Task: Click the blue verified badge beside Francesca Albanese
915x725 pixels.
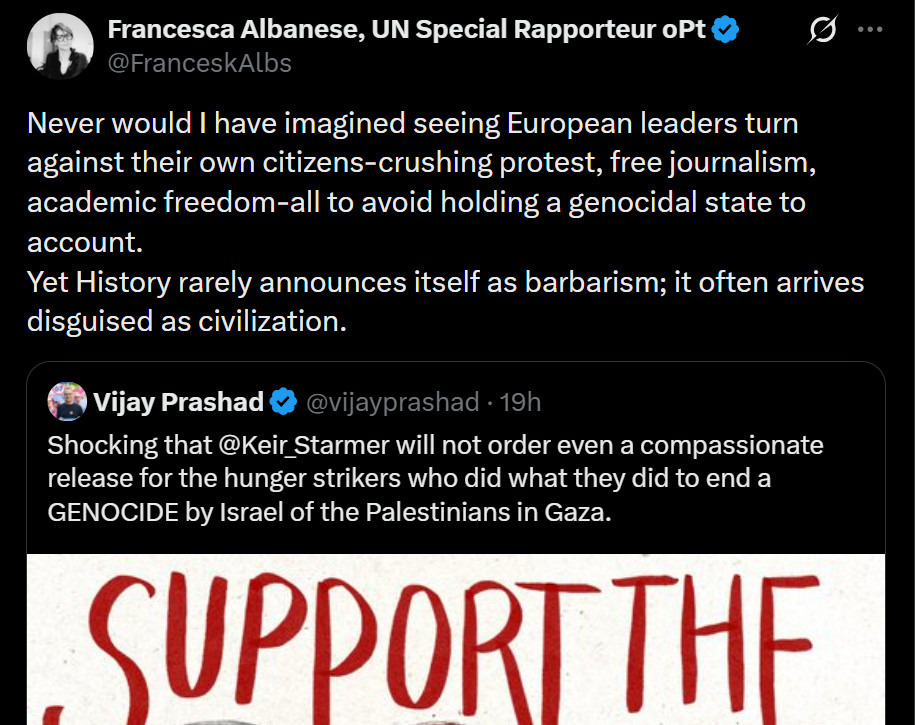Action: (726, 30)
